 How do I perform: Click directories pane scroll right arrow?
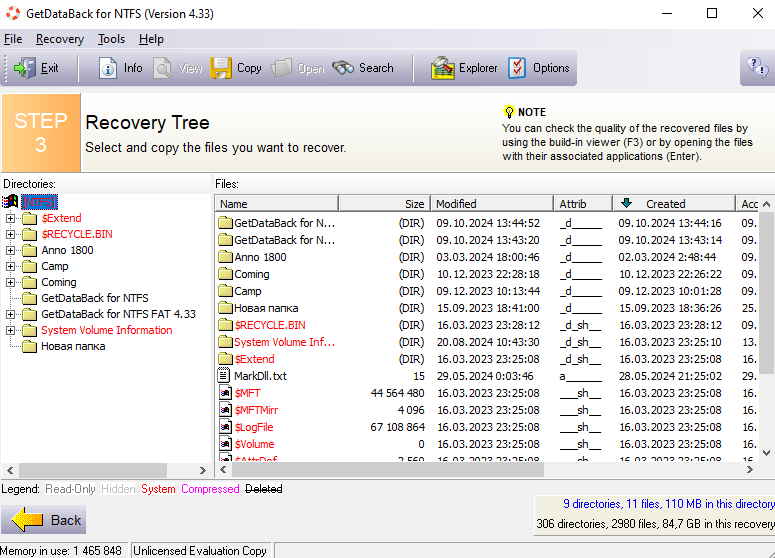(x=203, y=470)
